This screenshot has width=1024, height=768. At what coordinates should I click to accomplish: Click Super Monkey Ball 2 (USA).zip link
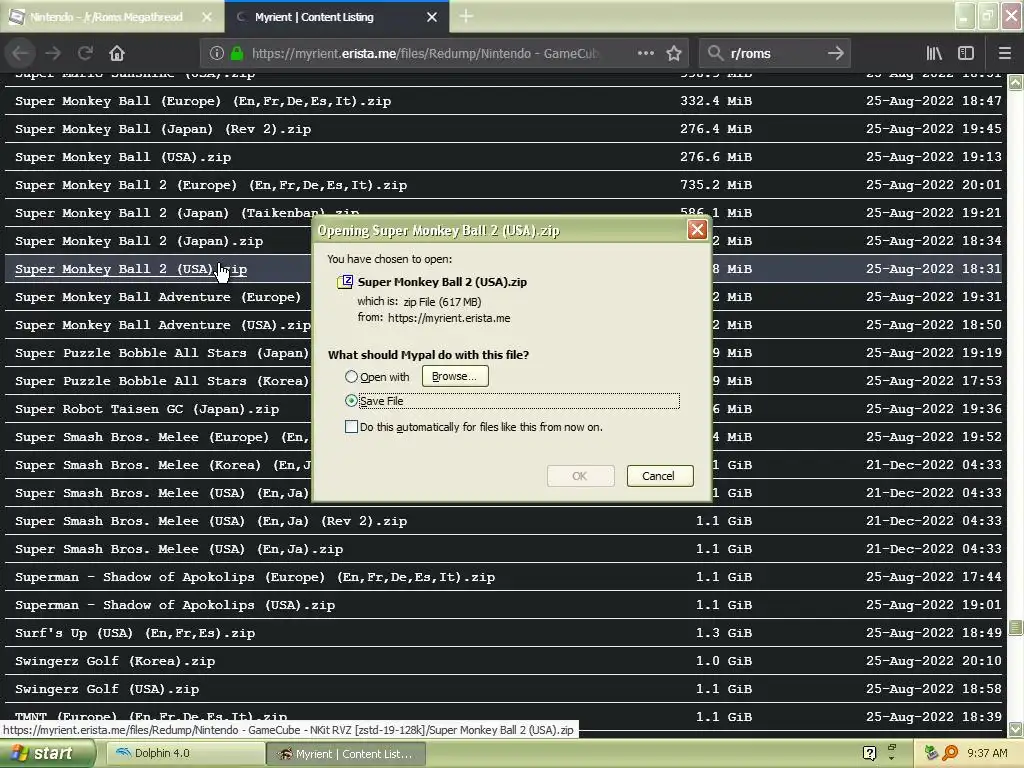(131, 269)
